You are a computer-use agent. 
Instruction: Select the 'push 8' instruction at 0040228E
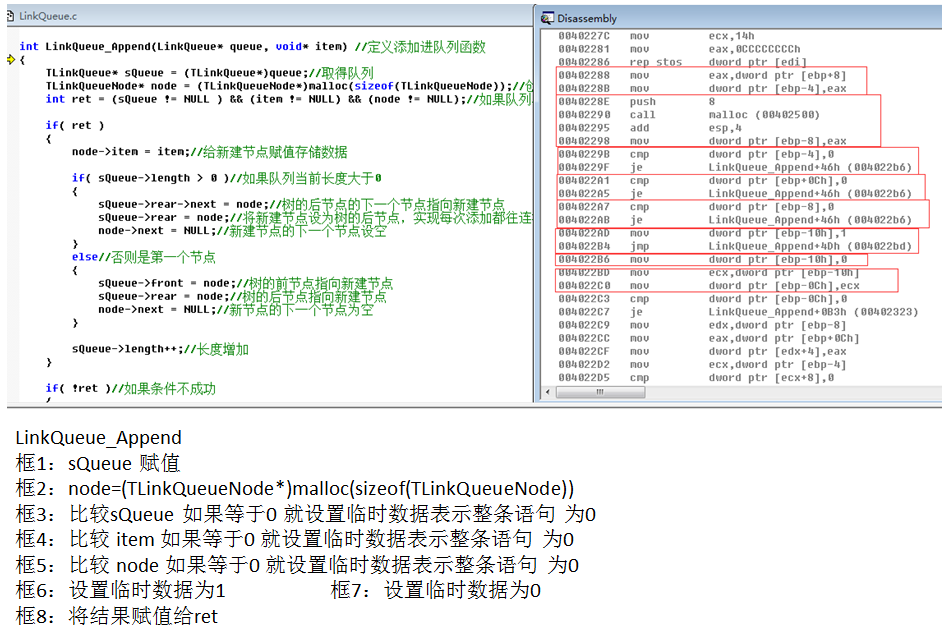coord(637,102)
